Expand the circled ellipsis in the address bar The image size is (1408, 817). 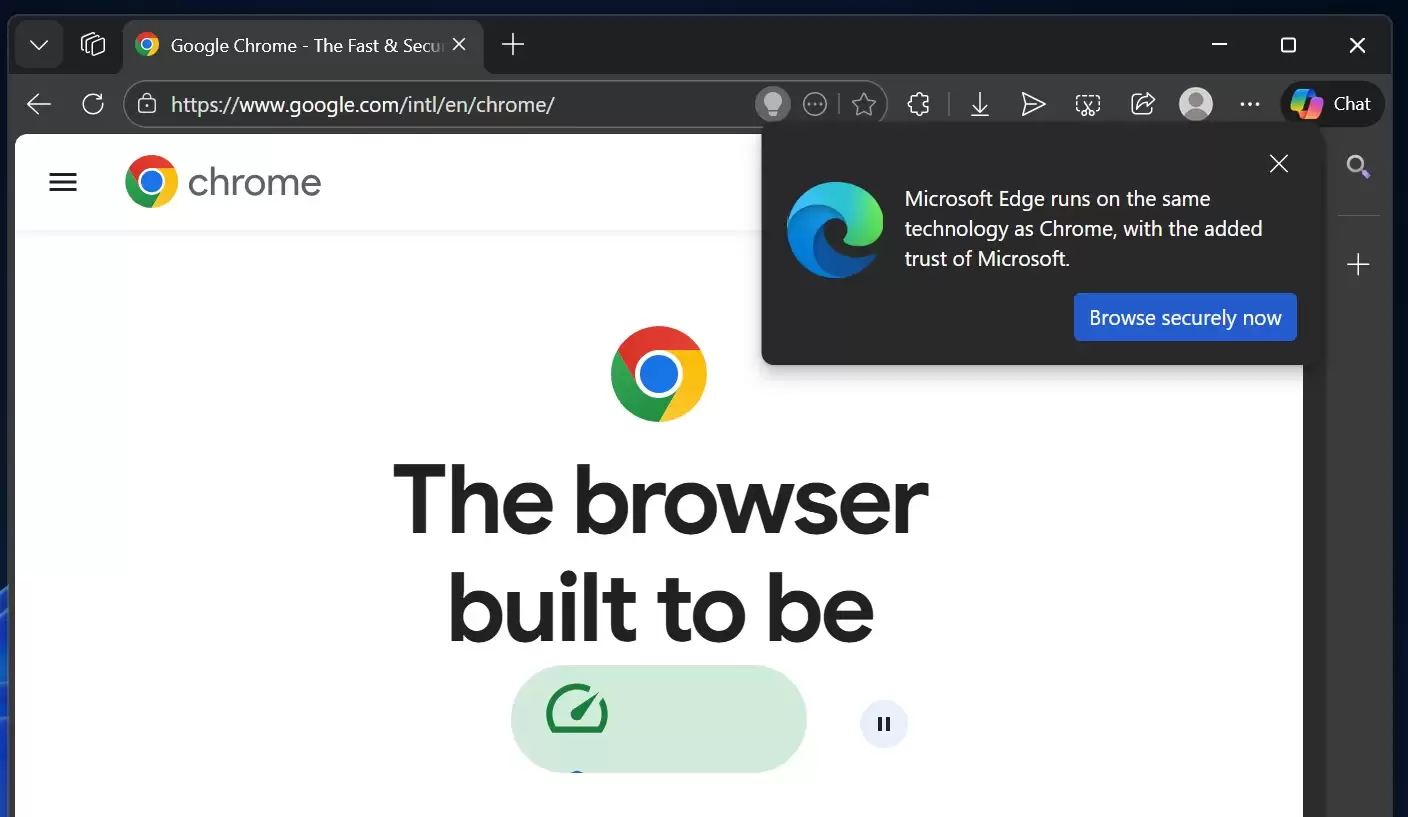click(x=814, y=104)
